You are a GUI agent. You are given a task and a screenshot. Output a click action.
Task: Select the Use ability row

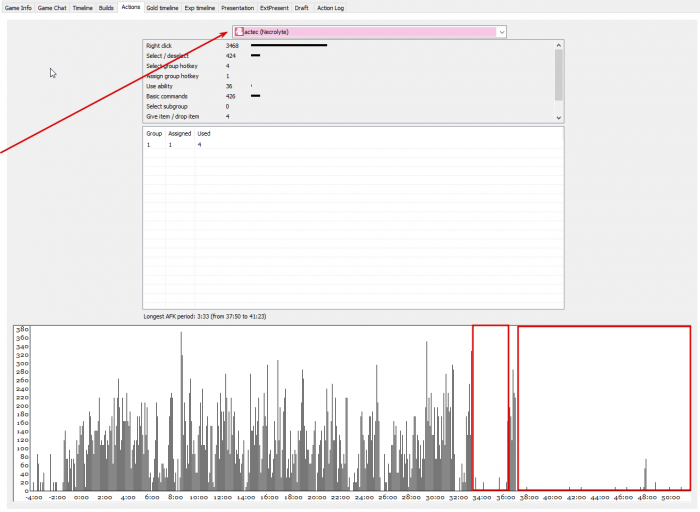coord(348,86)
